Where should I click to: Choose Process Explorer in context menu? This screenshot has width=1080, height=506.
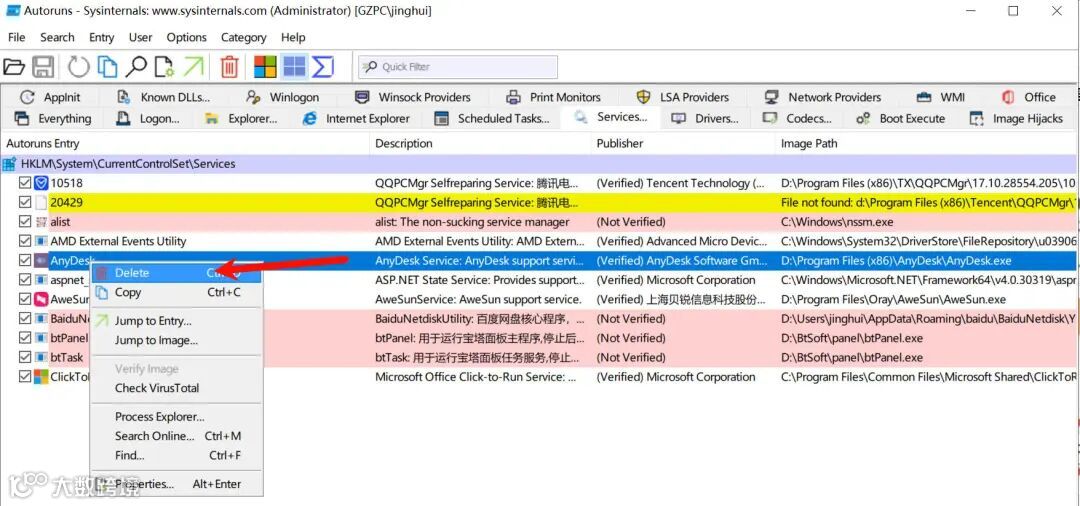coord(176,417)
